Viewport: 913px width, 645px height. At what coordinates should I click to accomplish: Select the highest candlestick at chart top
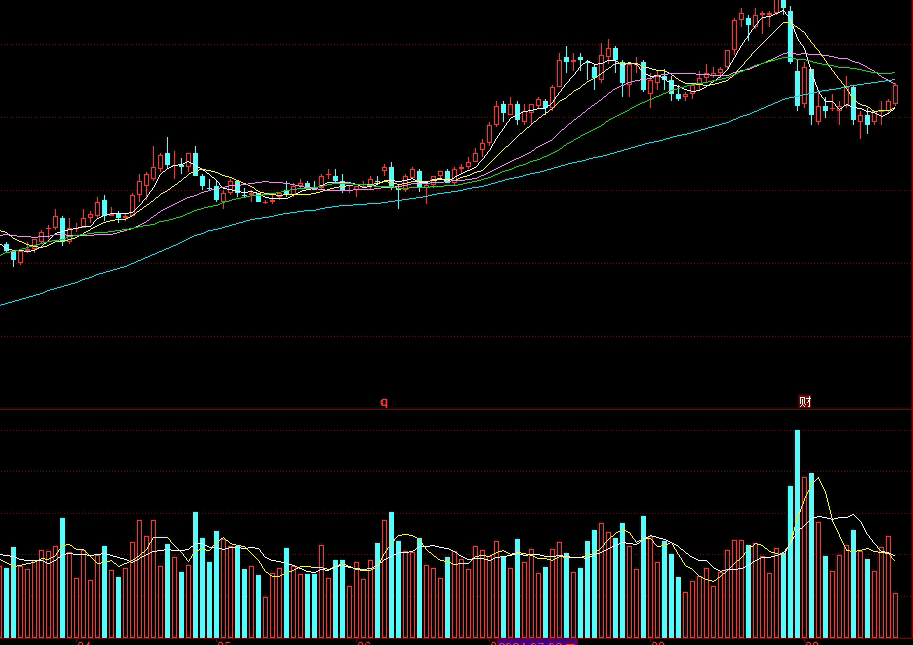[x=784, y=5]
